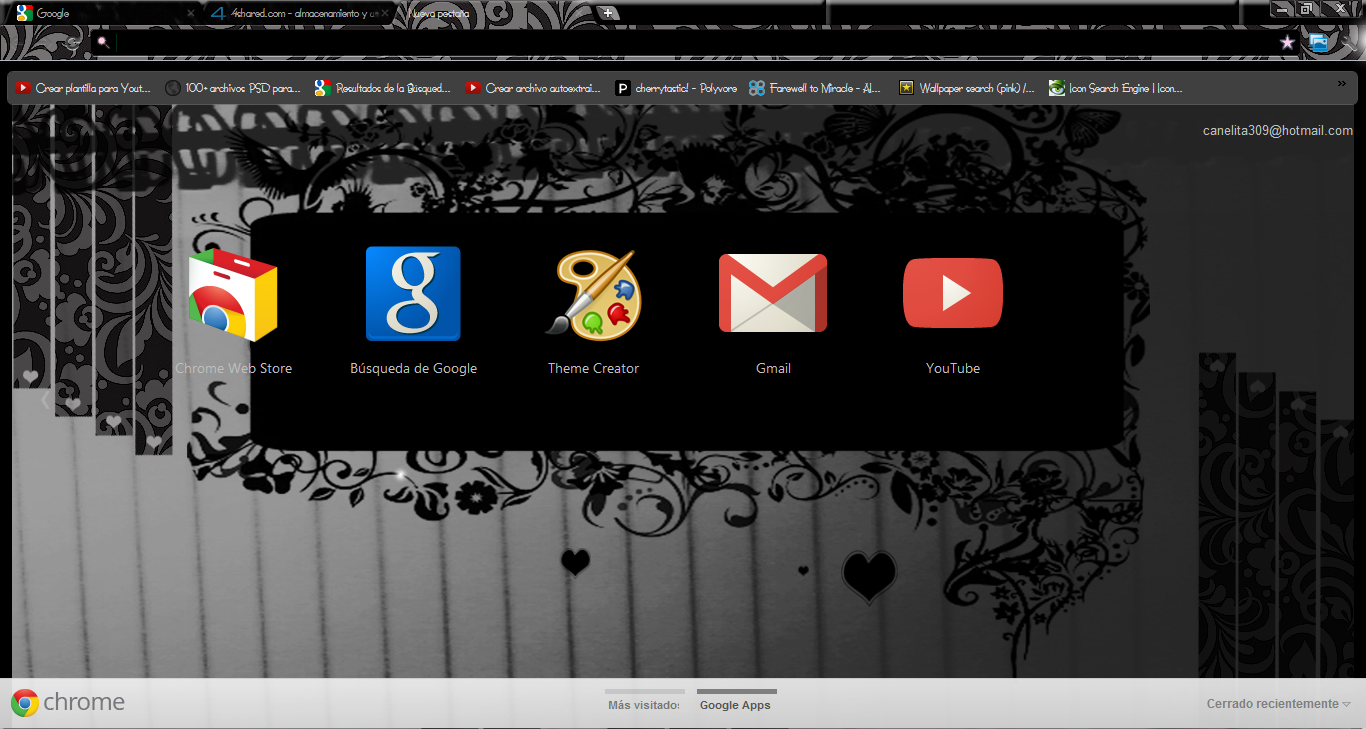Open new tab with plus button
This screenshot has width=1366, height=729.
point(607,13)
